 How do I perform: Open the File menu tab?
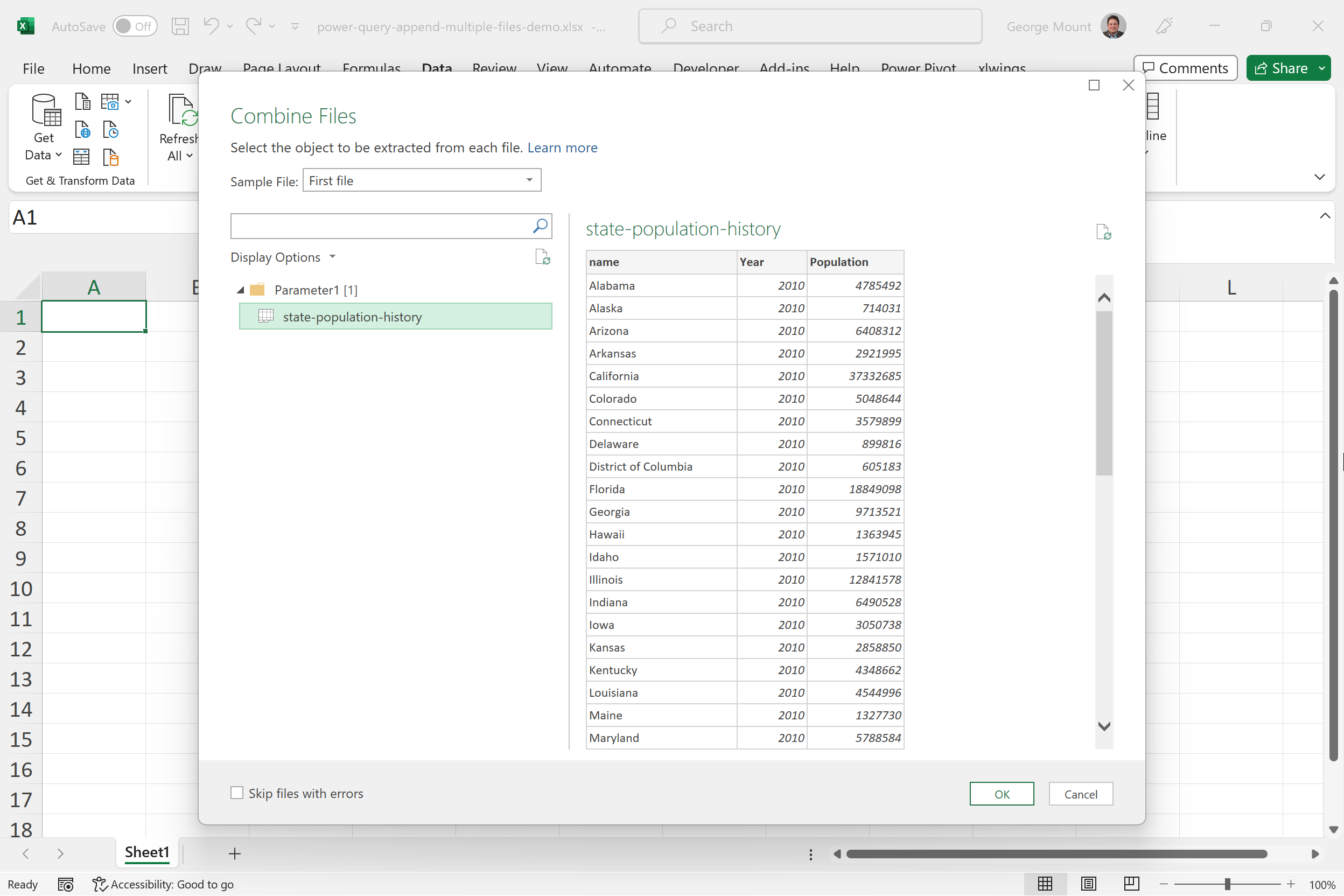33,68
